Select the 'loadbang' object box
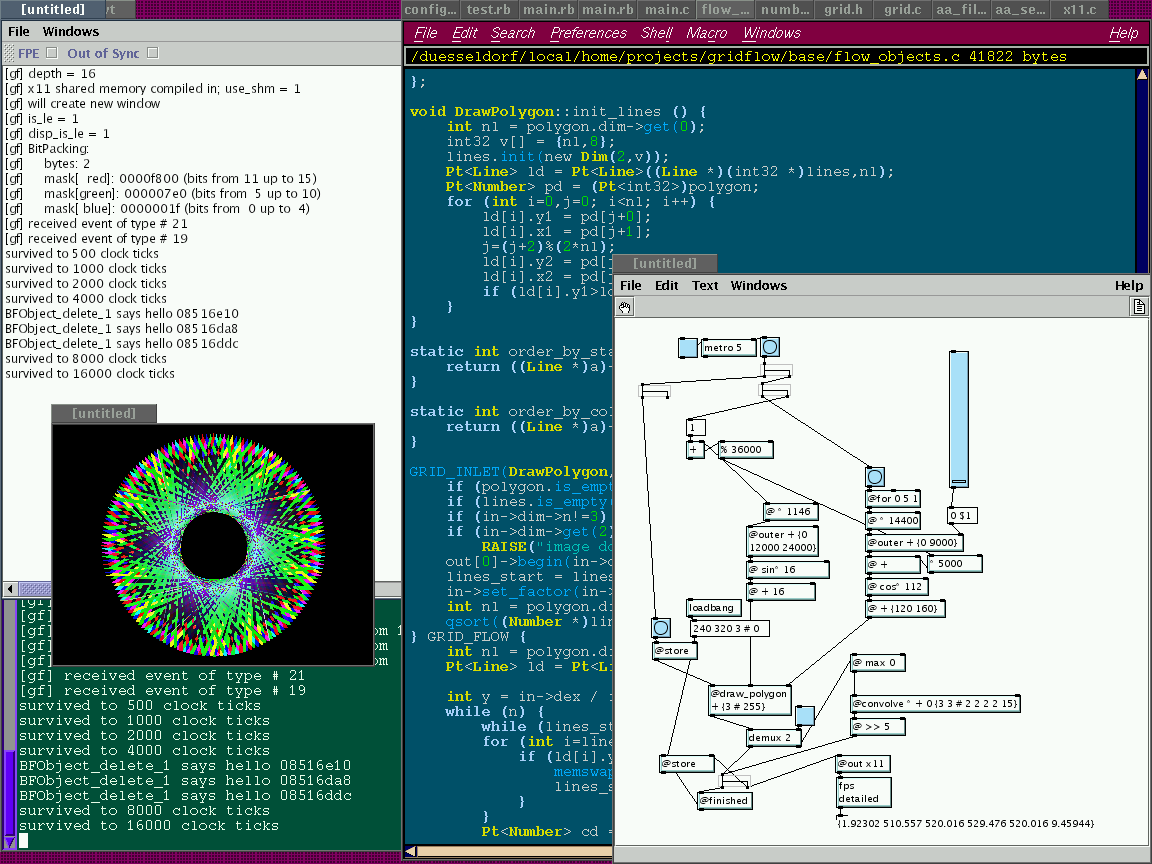This screenshot has height=864, width=1152. (x=714, y=608)
